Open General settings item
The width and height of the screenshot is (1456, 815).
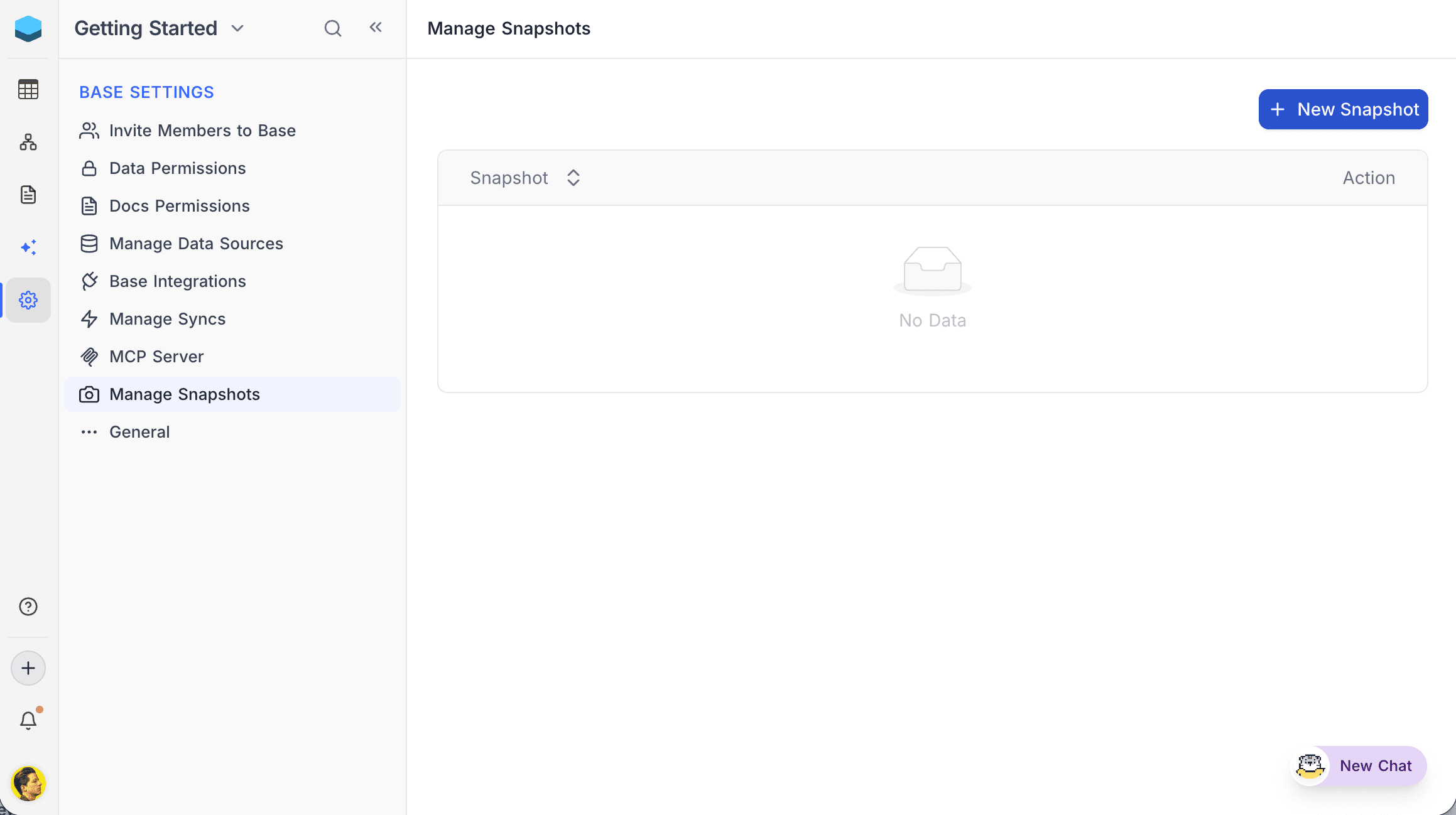[x=139, y=432]
